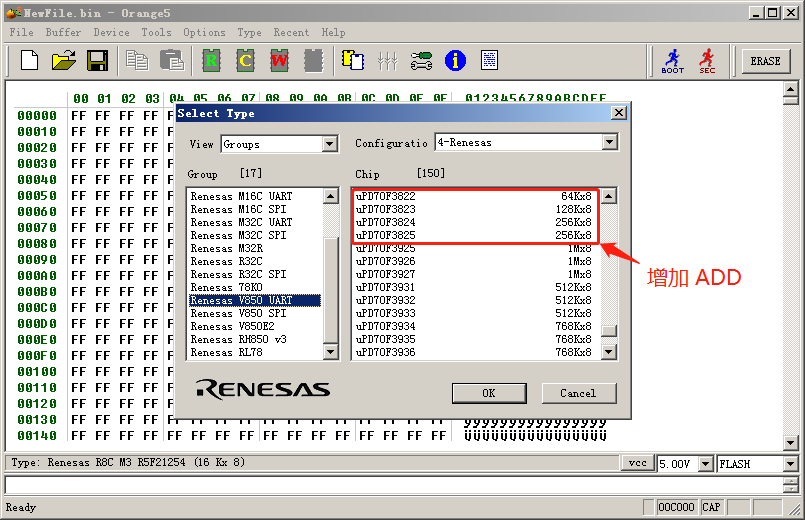Screen dimensions: 805x520
Task: Open the Buffer menu
Action: click(x=63, y=32)
